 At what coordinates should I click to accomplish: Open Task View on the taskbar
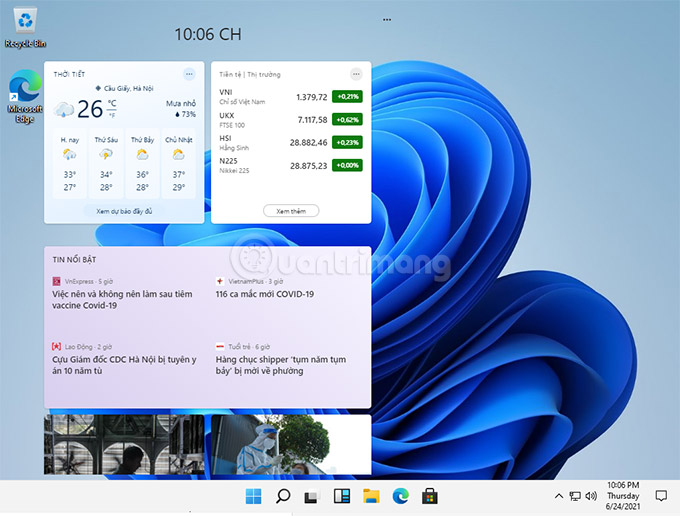312,496
